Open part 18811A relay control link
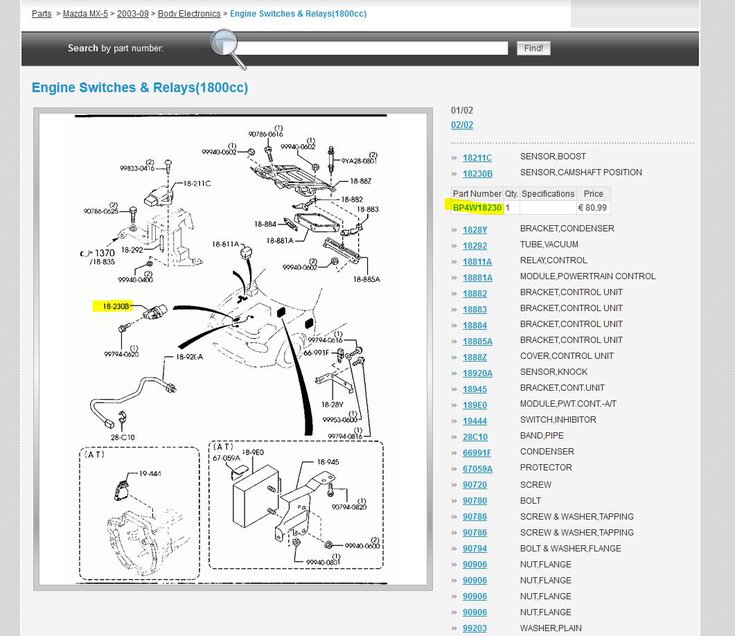The width and height of the screenshot is (735, 636). point(477,262)
